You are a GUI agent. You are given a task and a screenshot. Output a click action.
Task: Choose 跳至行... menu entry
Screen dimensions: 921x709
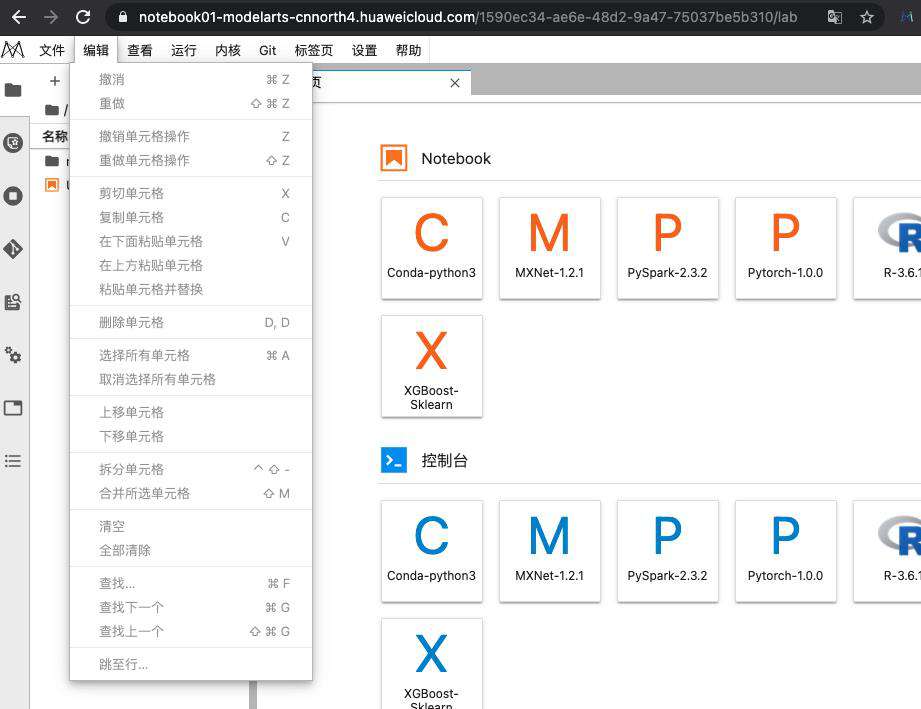(x=191, y=664)
